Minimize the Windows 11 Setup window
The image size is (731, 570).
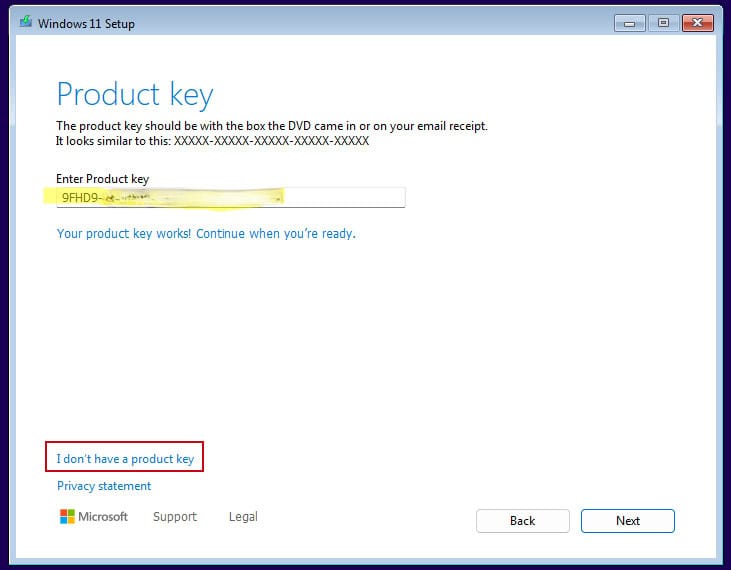[631, 22]
